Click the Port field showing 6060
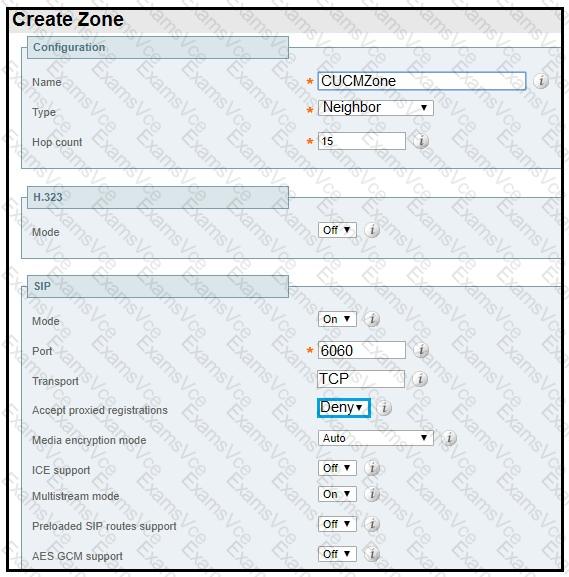569x577 pixels. point(362,350)
